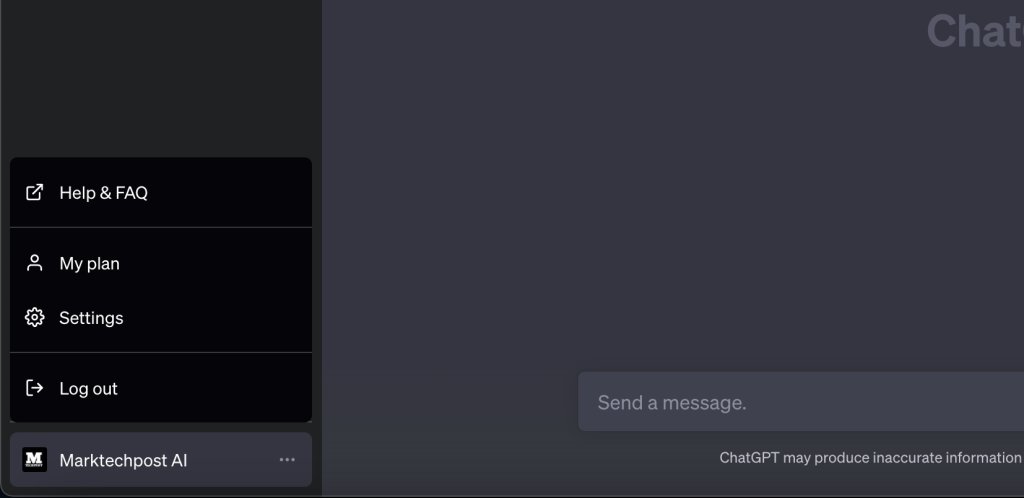Open Help & FAQ menu entry
This screenshot has height=498, width=1024.
(161, 193)
